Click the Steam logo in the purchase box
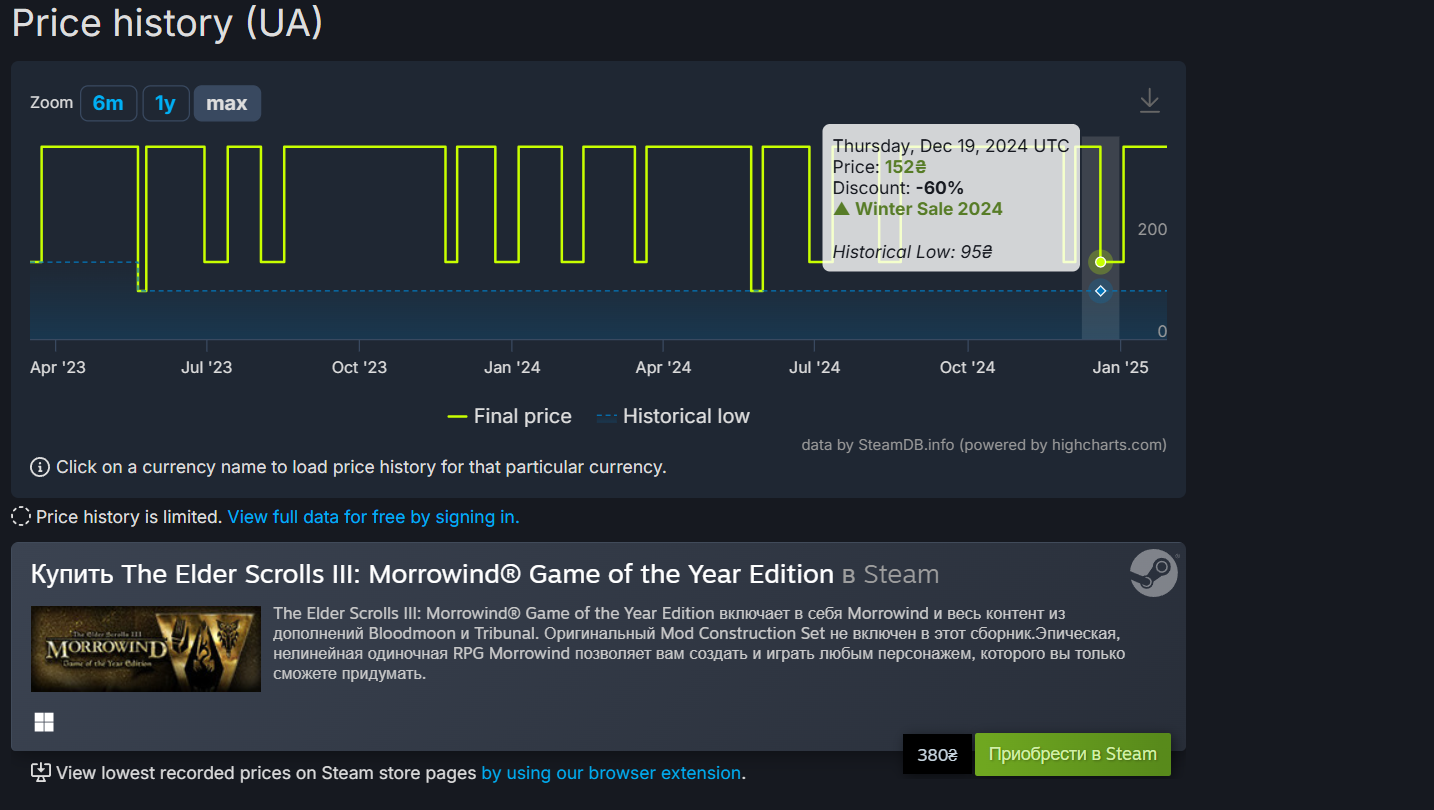The image size is (1434, 810). click(1153, 573)
